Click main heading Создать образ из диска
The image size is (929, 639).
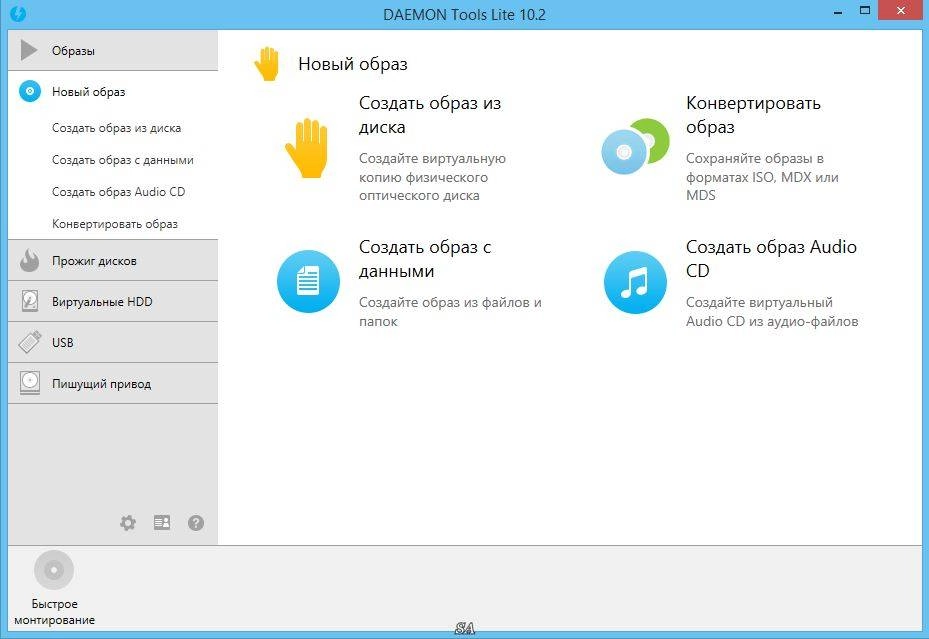[430, 115]
